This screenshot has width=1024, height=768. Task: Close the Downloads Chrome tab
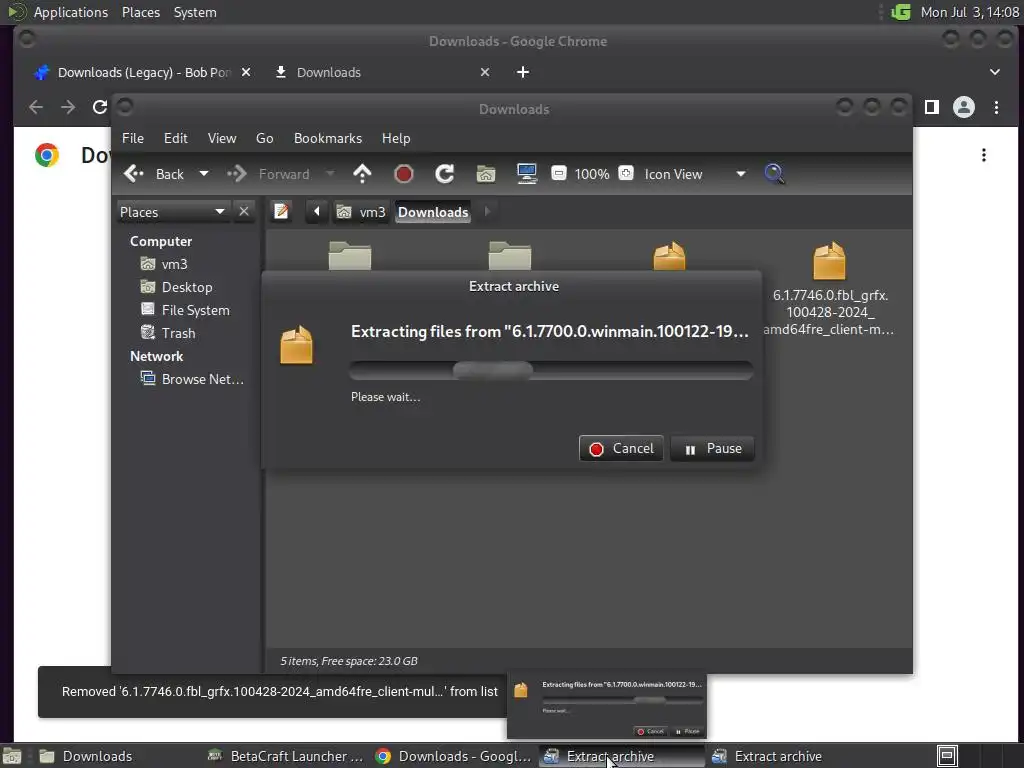[485, 72]
